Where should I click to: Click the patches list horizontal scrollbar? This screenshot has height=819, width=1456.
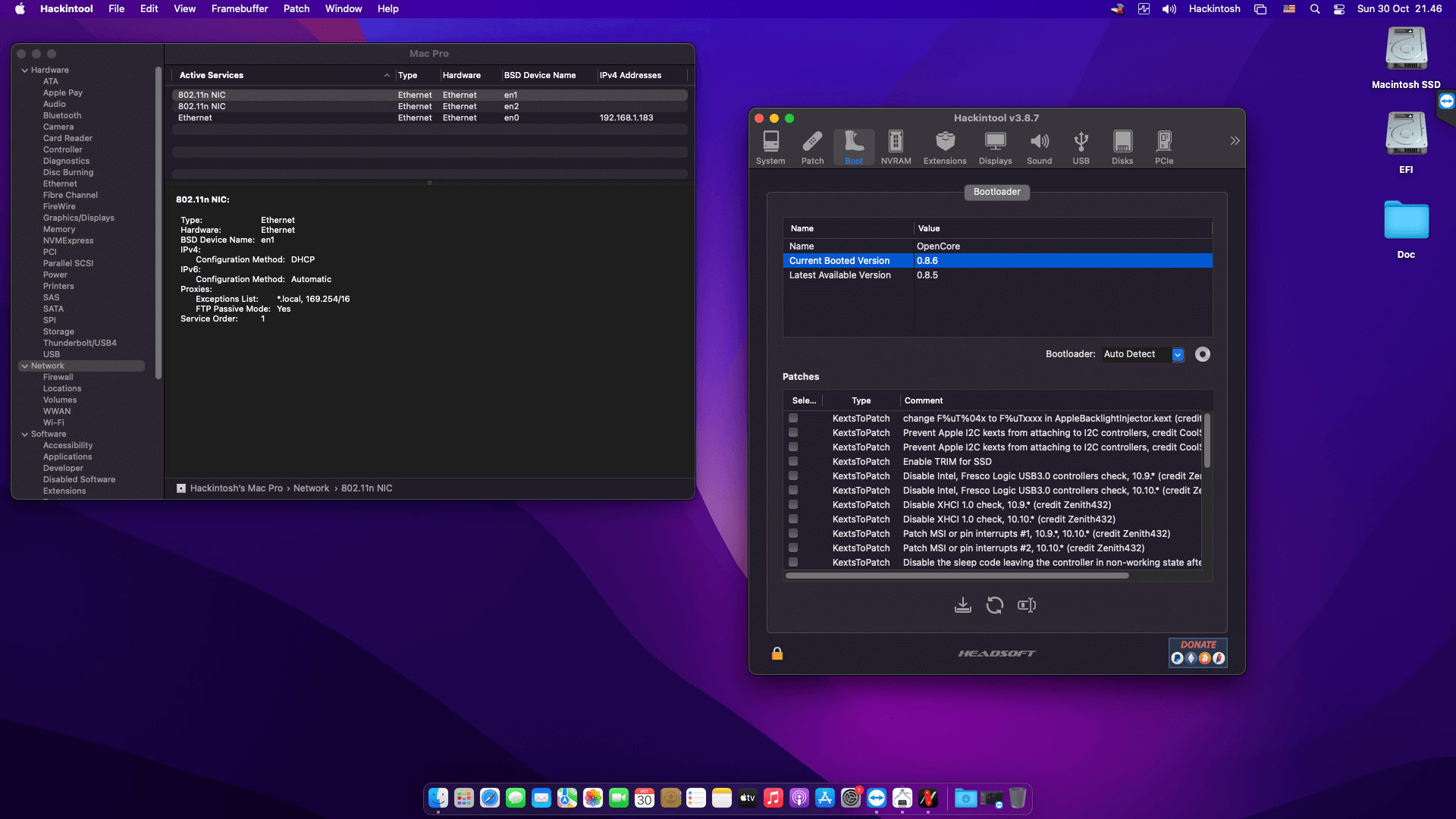pos(957,576)
